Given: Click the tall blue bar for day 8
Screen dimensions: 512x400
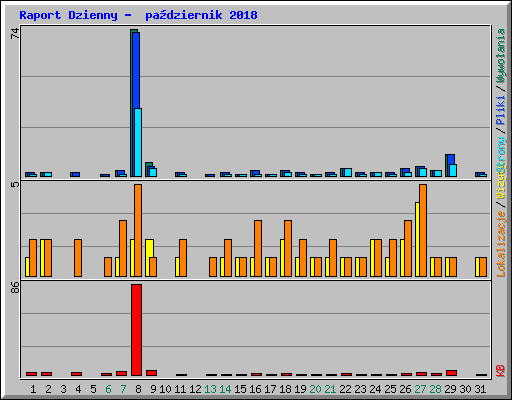Looking at the screenshot, I should (136, 70).
